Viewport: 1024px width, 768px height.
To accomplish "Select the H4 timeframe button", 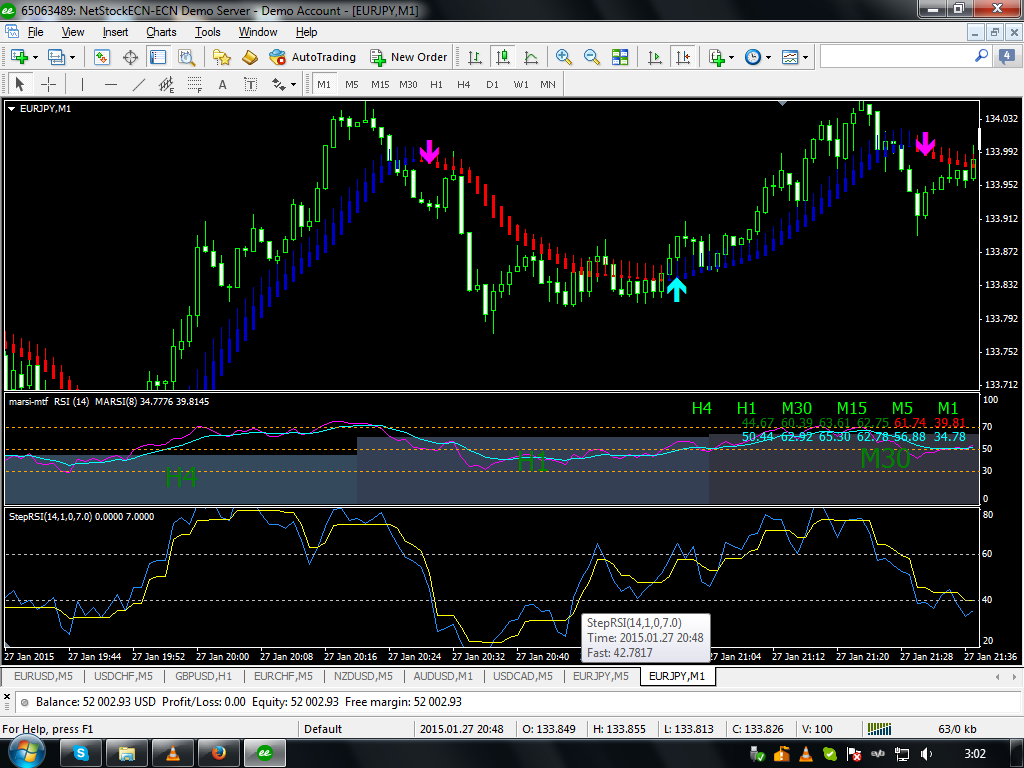I will click(x=463, y=84).
